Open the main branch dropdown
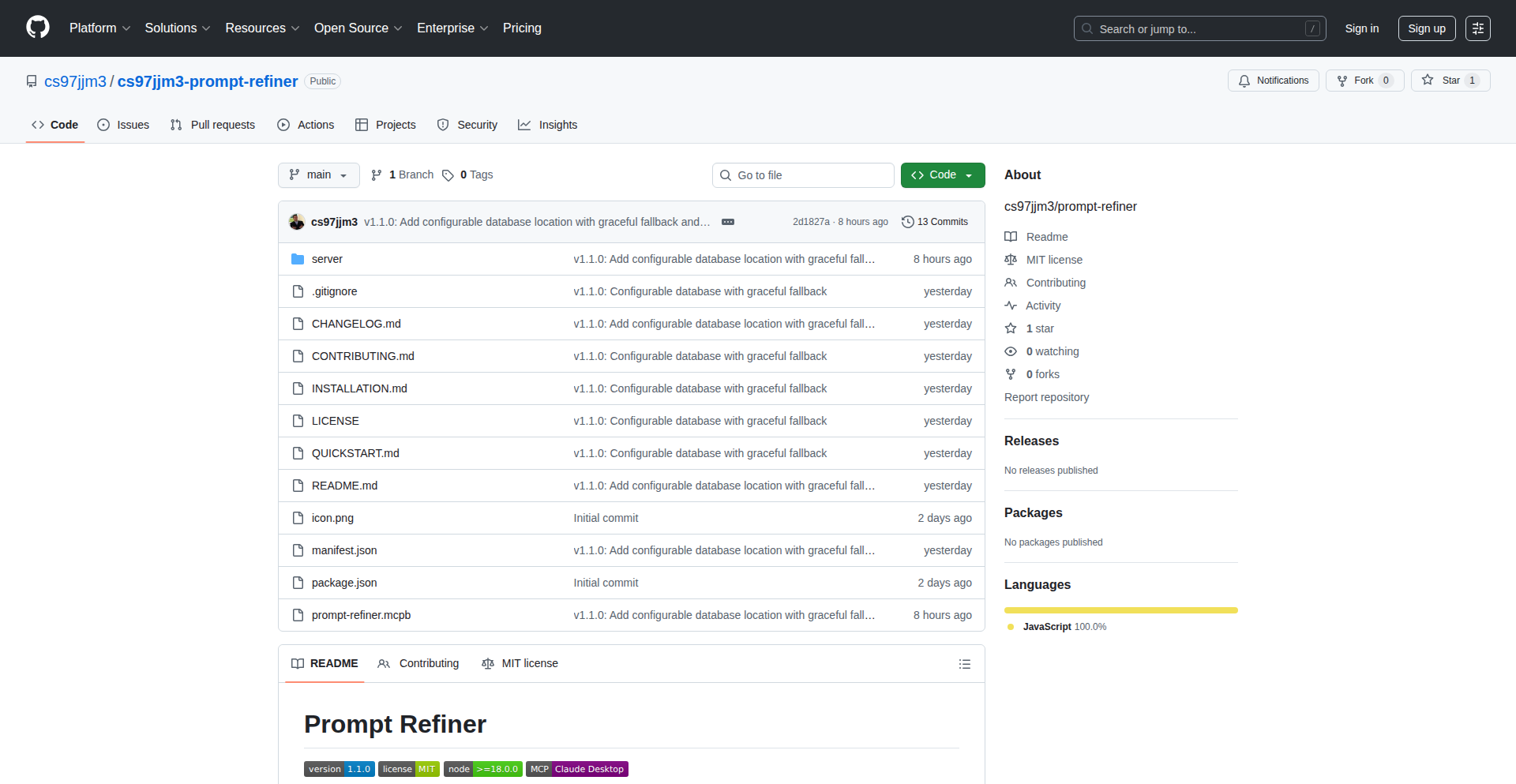 tap(318, 175)
